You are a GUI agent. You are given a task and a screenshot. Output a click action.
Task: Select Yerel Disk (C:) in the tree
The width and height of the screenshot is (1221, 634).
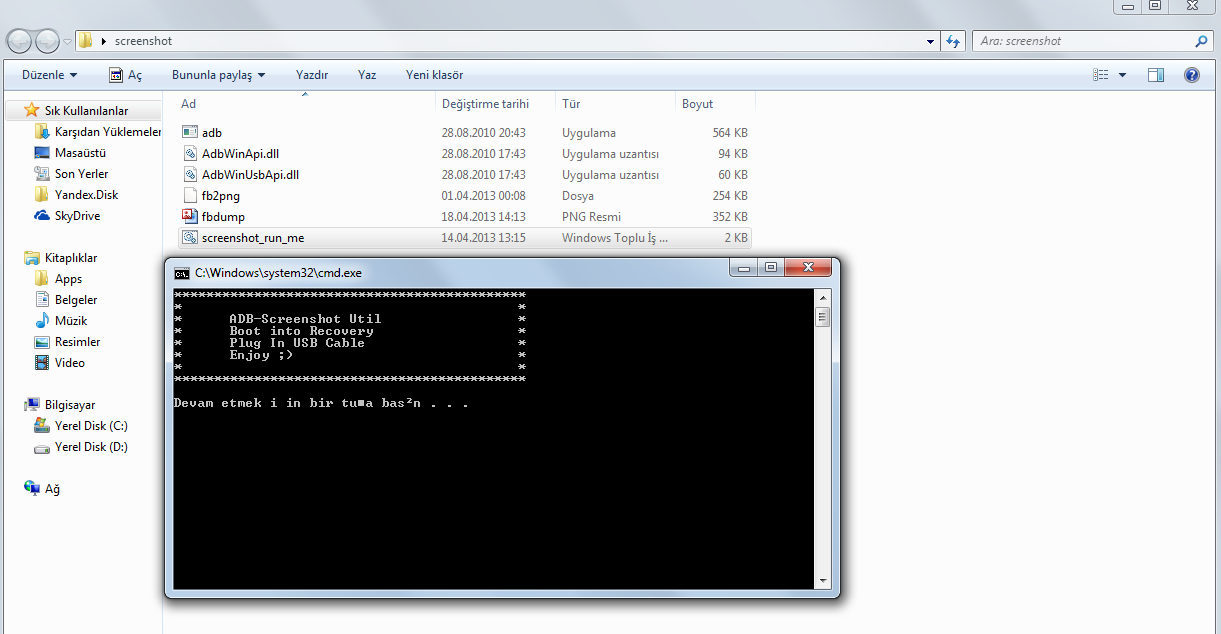(91, 426)
